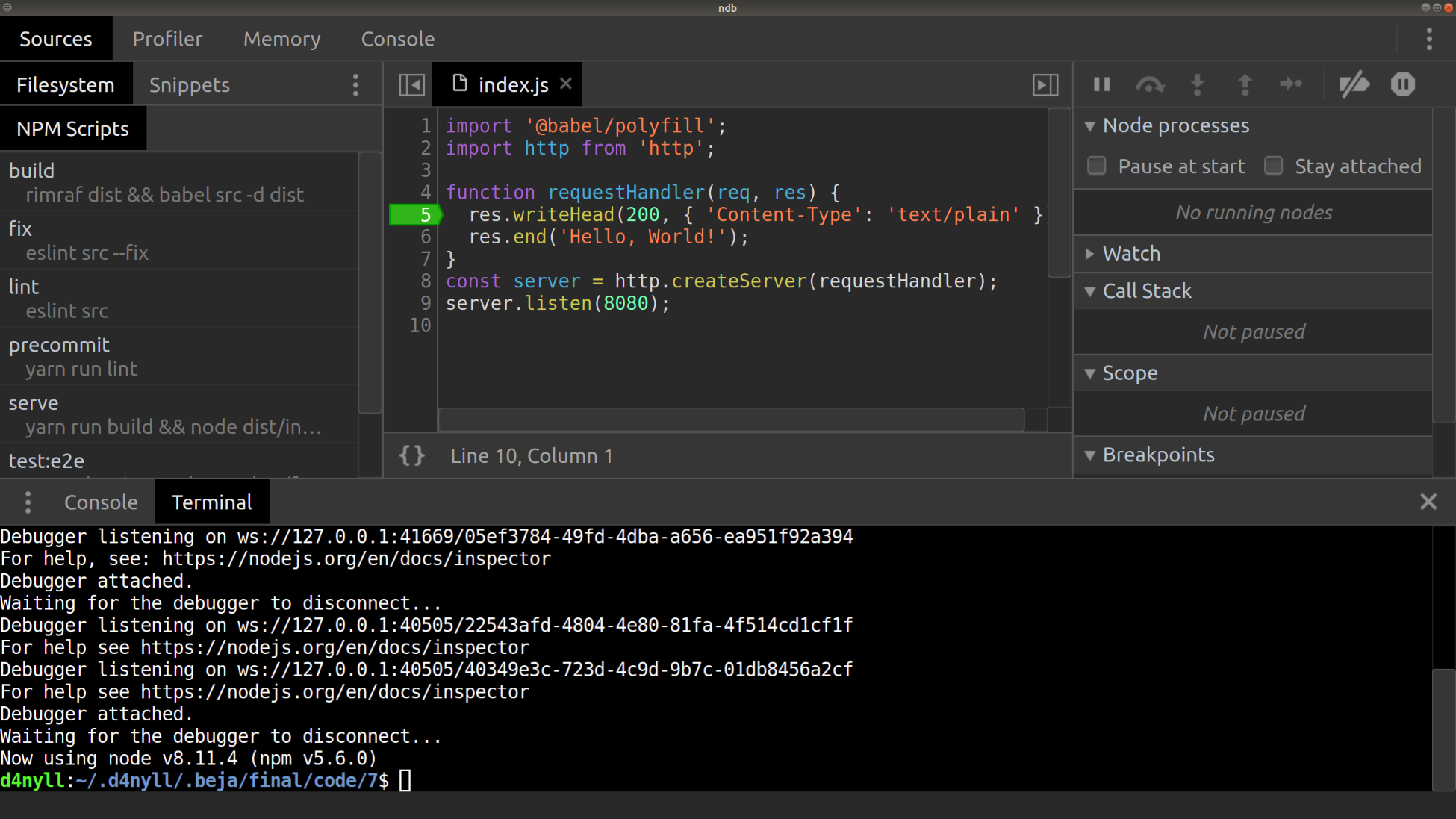Enable Stay attached checkbox
This screenshot has width=1456, height=819.
[x=1273, y=166]
